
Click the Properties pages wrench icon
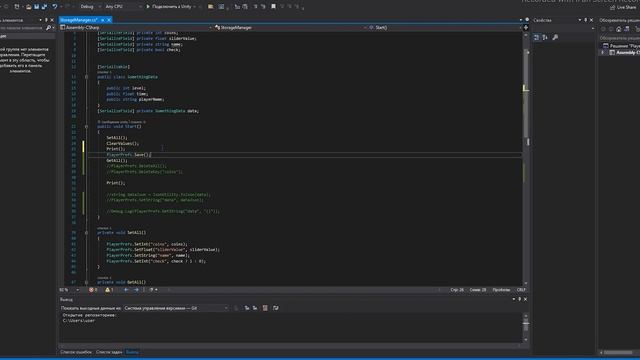(x=555, y=38)
